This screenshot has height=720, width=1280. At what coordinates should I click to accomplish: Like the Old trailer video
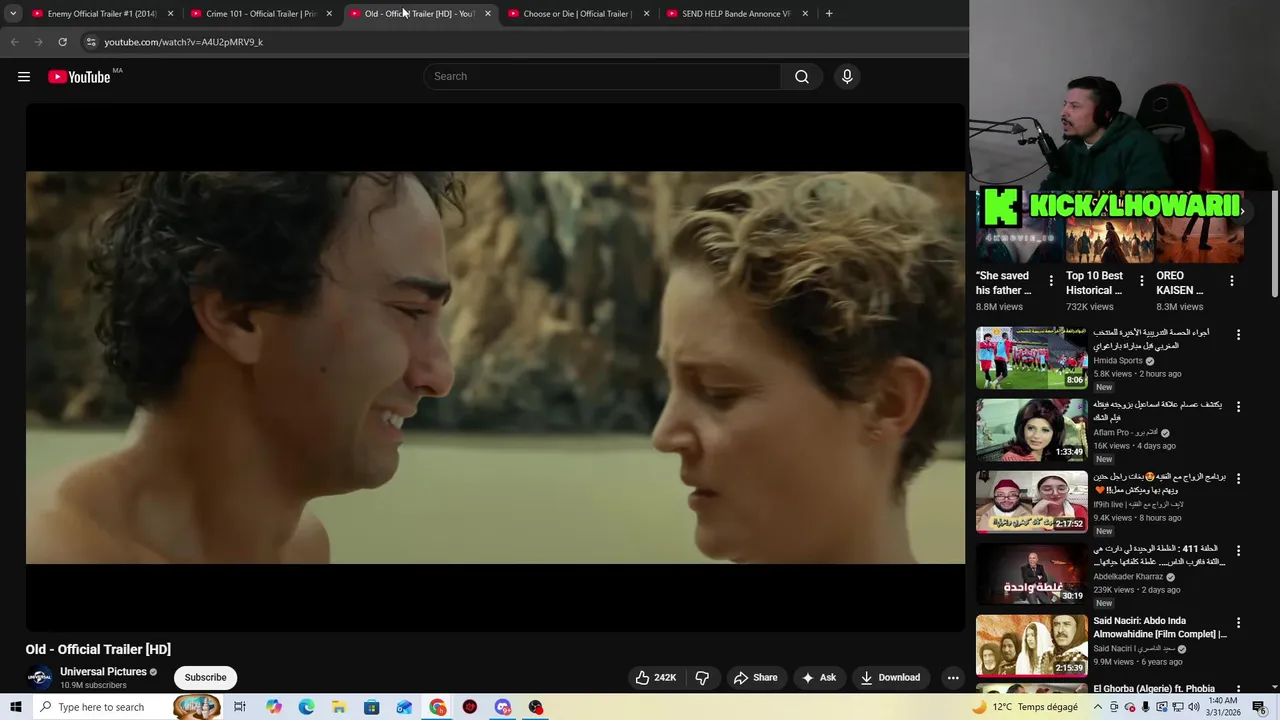coord(656,677)
